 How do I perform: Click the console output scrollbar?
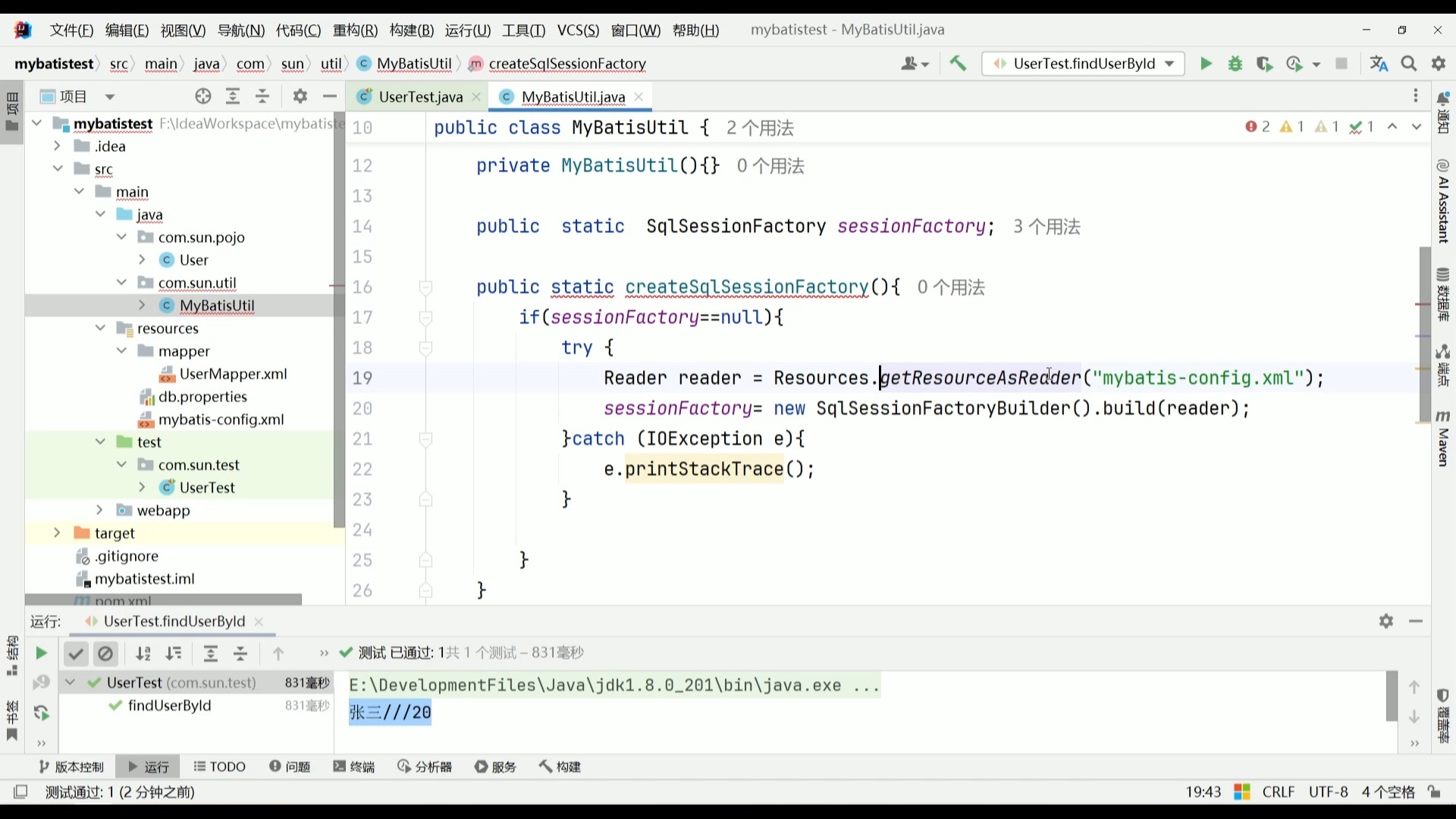[1392, 696]
